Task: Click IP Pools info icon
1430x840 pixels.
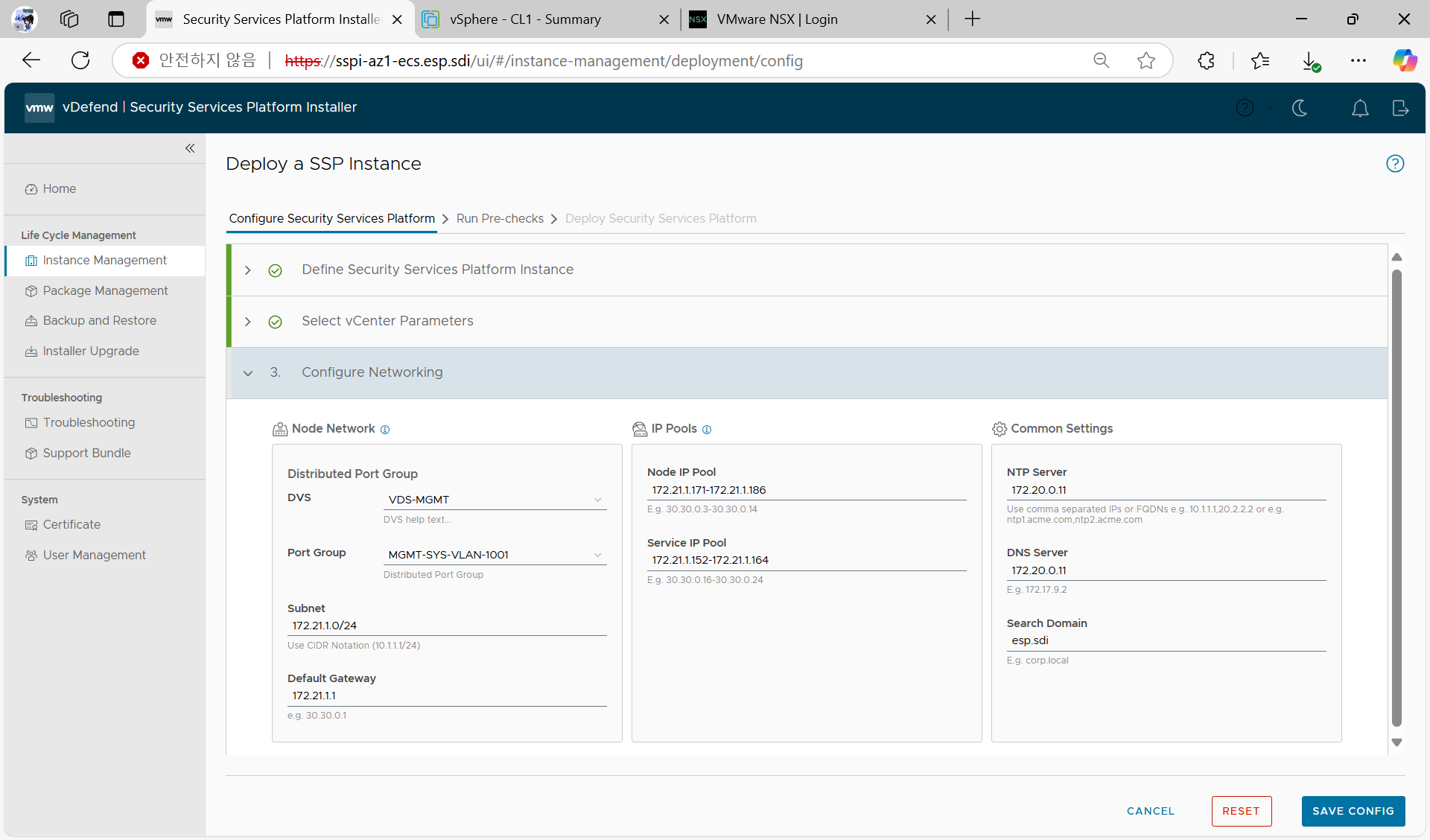Action: [x=707, y=430]
